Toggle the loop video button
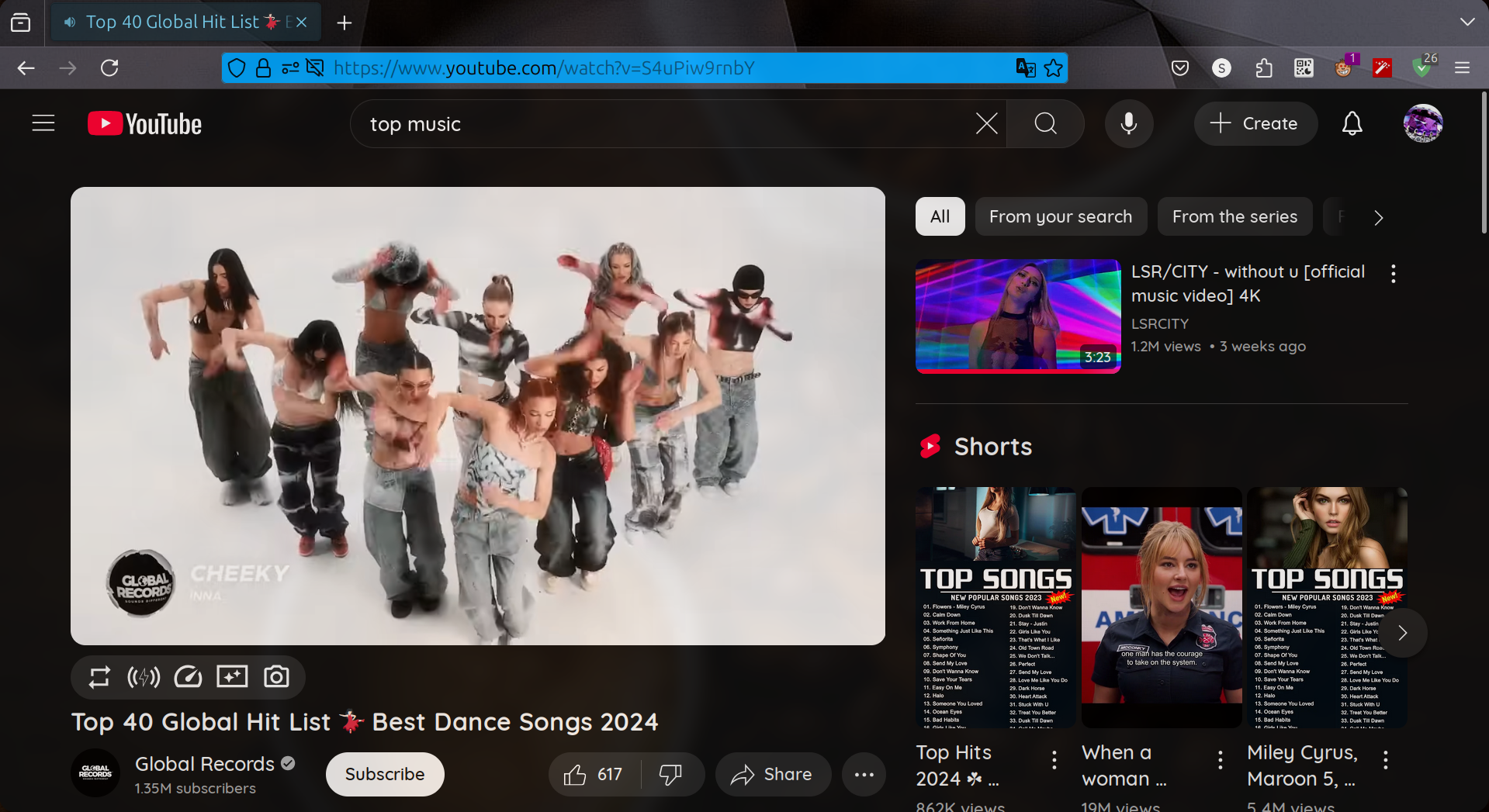Image resolution: width=1489 pixels, height=812 pixels. (99, 677)
